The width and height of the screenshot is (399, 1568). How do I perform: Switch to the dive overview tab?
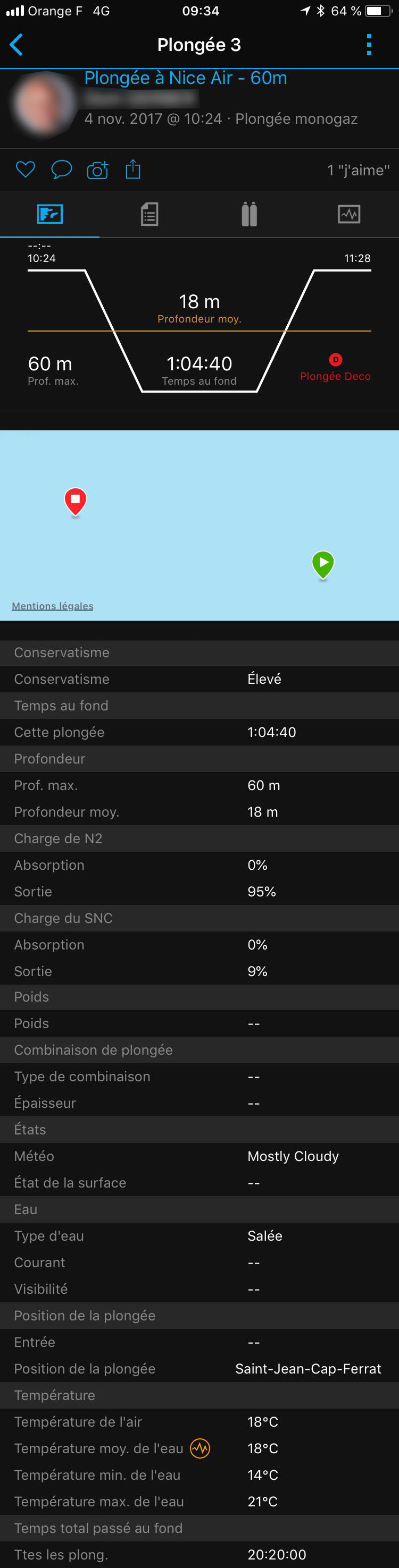(50, 214)
